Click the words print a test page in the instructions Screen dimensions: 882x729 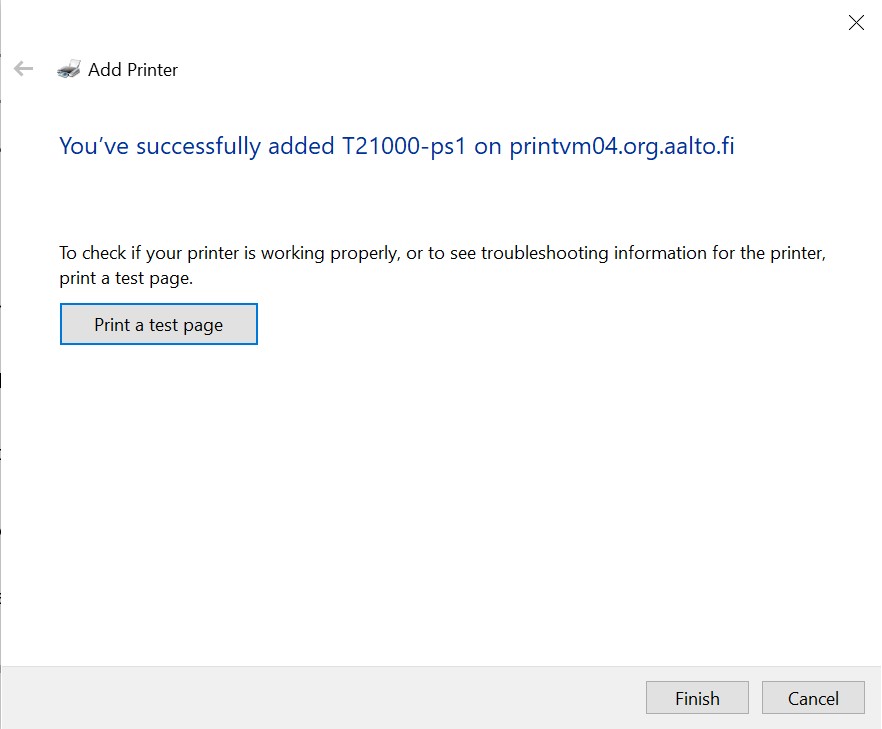point(126,278)
